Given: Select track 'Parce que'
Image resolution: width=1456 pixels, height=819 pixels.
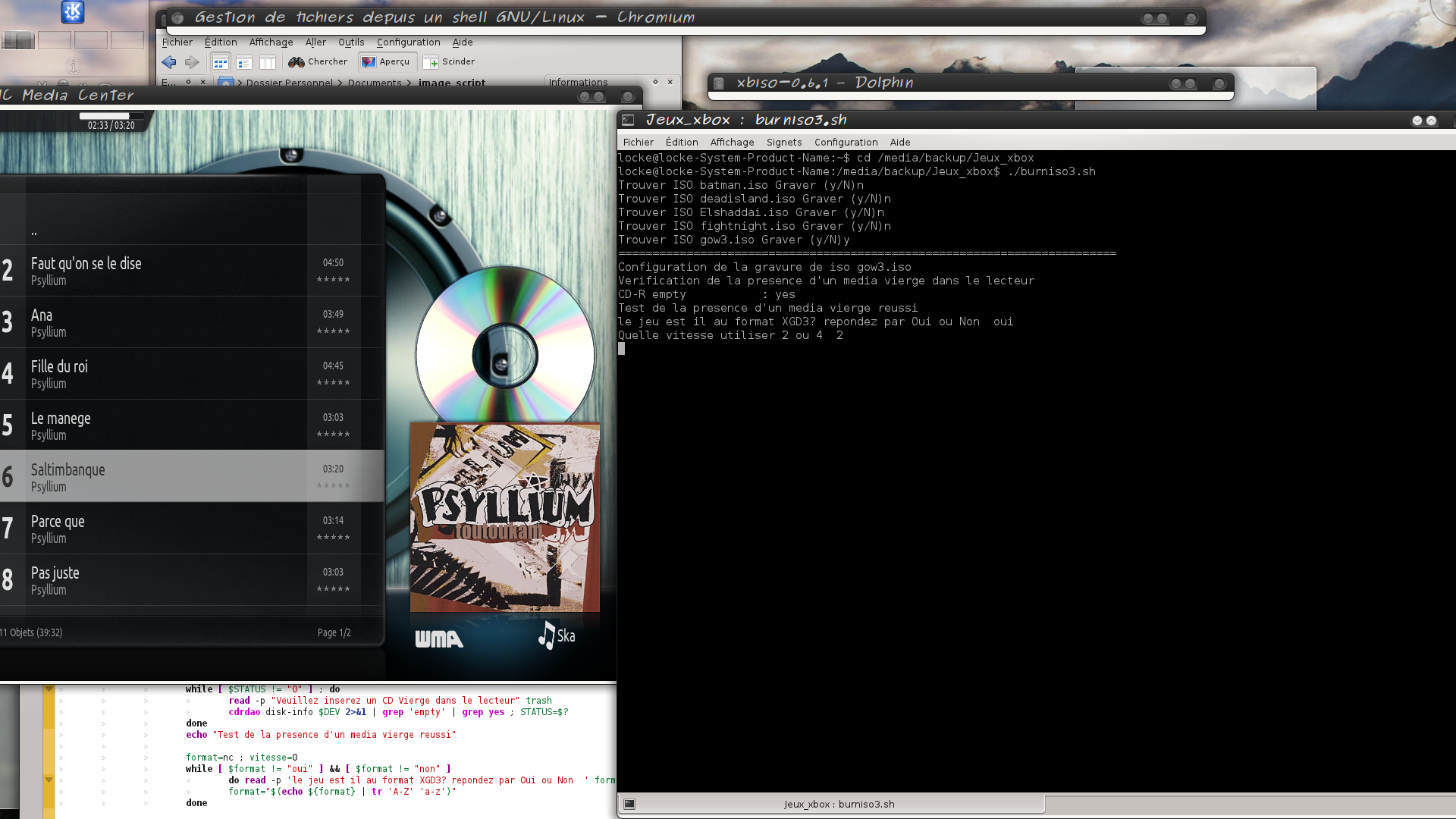Looking at the screenshot, I should [192, 529].
